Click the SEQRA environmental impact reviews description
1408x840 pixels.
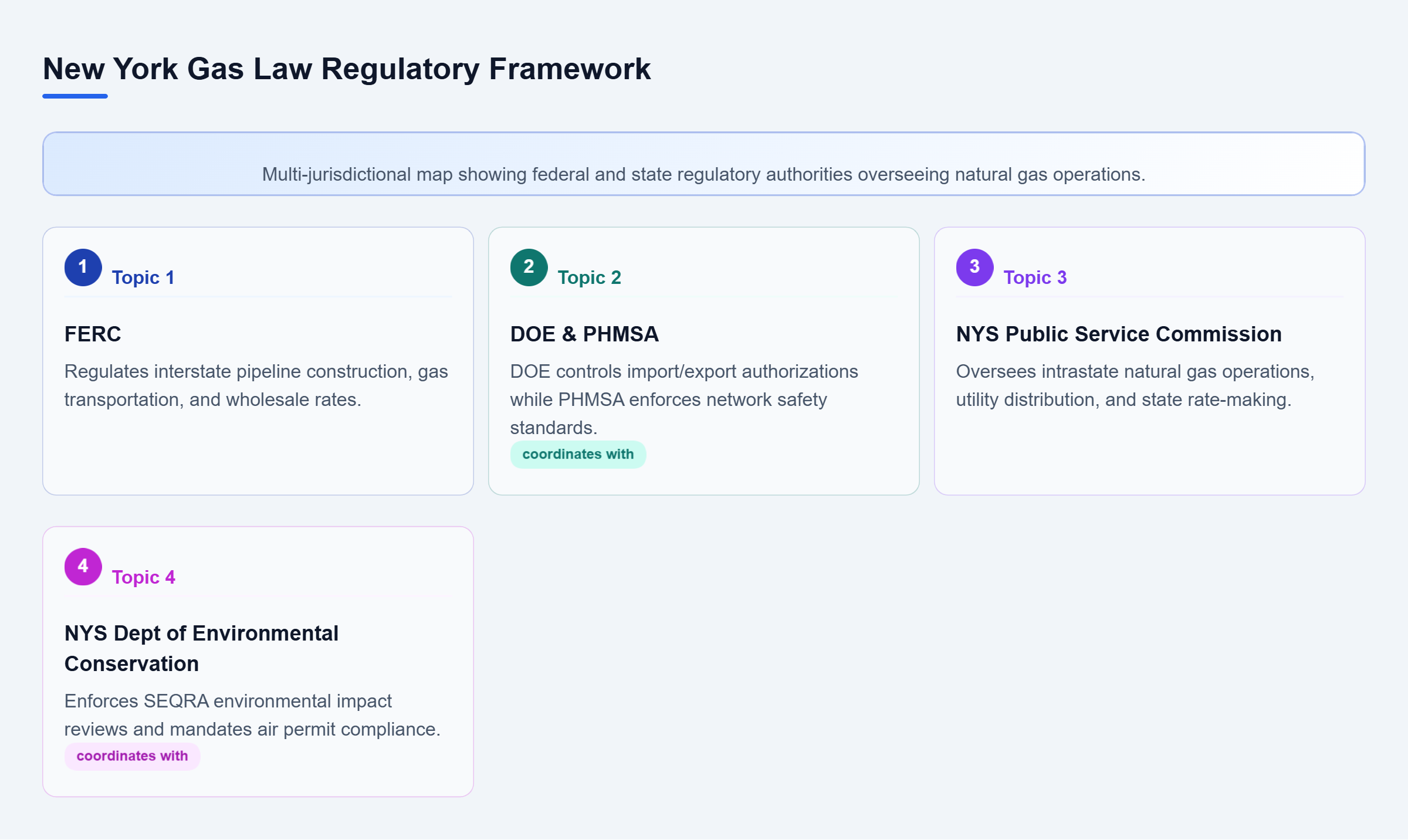click(x=252, y=715)
